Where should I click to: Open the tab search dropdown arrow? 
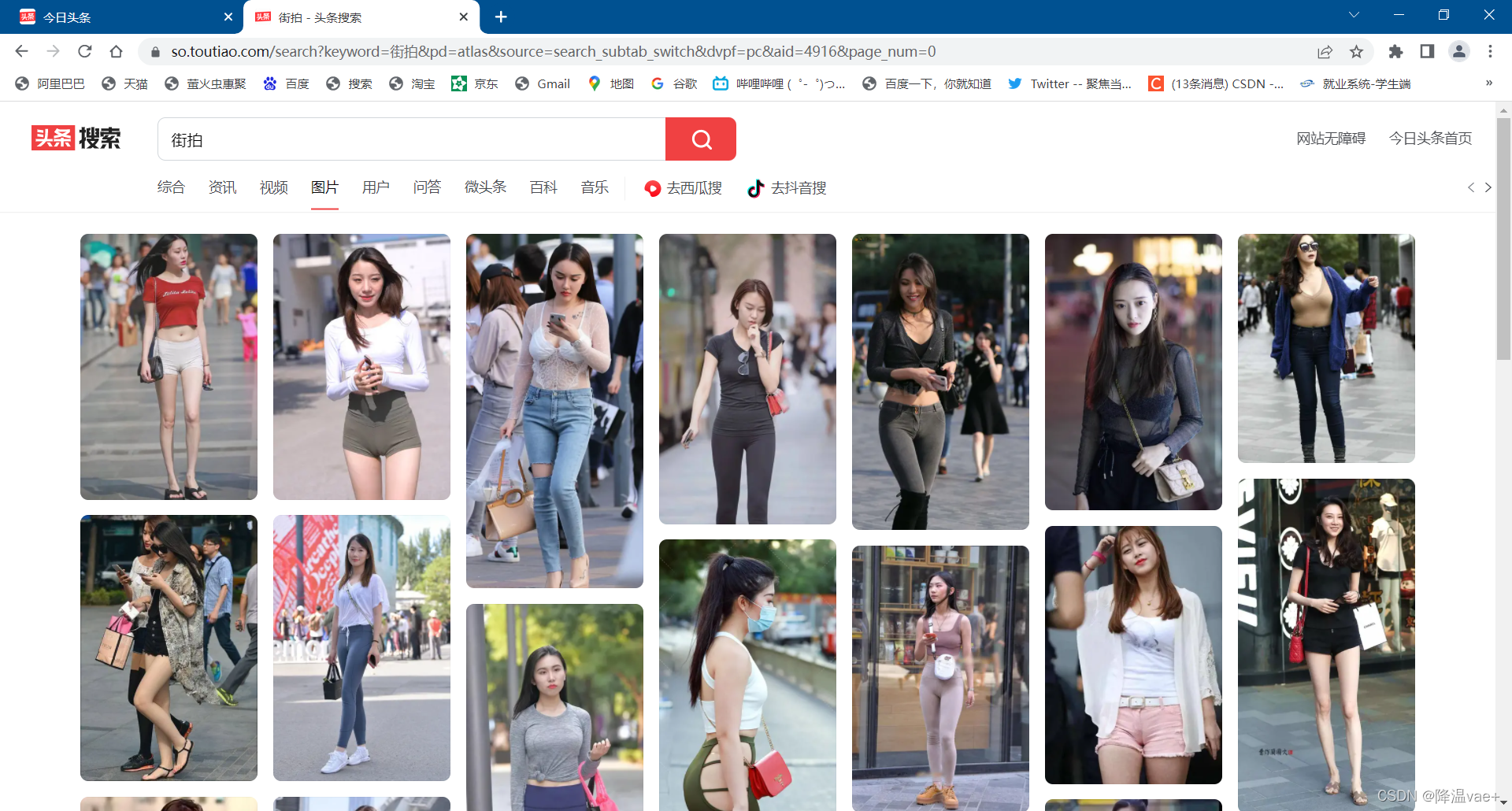(x=1354, y=15)
